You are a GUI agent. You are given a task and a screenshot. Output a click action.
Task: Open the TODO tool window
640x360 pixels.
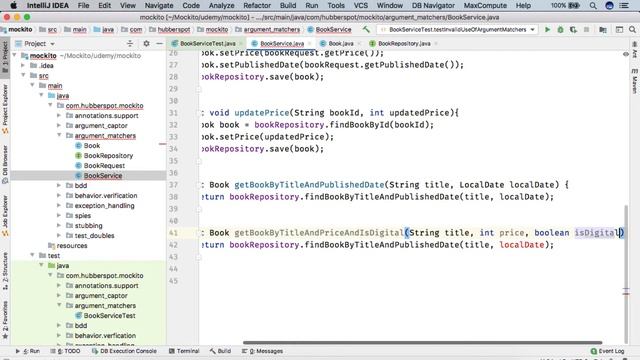pos(65,351)
